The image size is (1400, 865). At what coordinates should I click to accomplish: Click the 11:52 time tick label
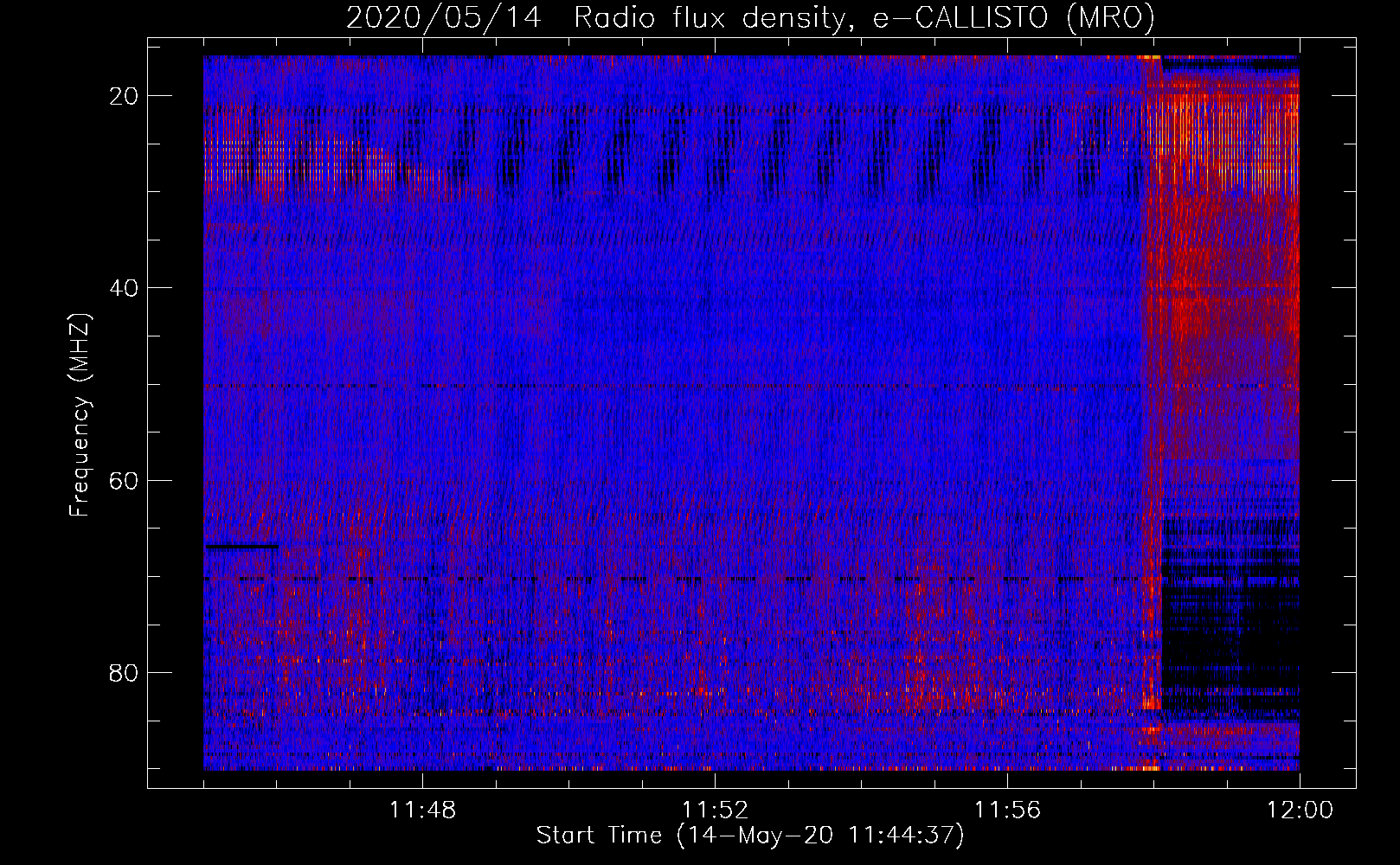pyautogui.click(x=715, y=811)
